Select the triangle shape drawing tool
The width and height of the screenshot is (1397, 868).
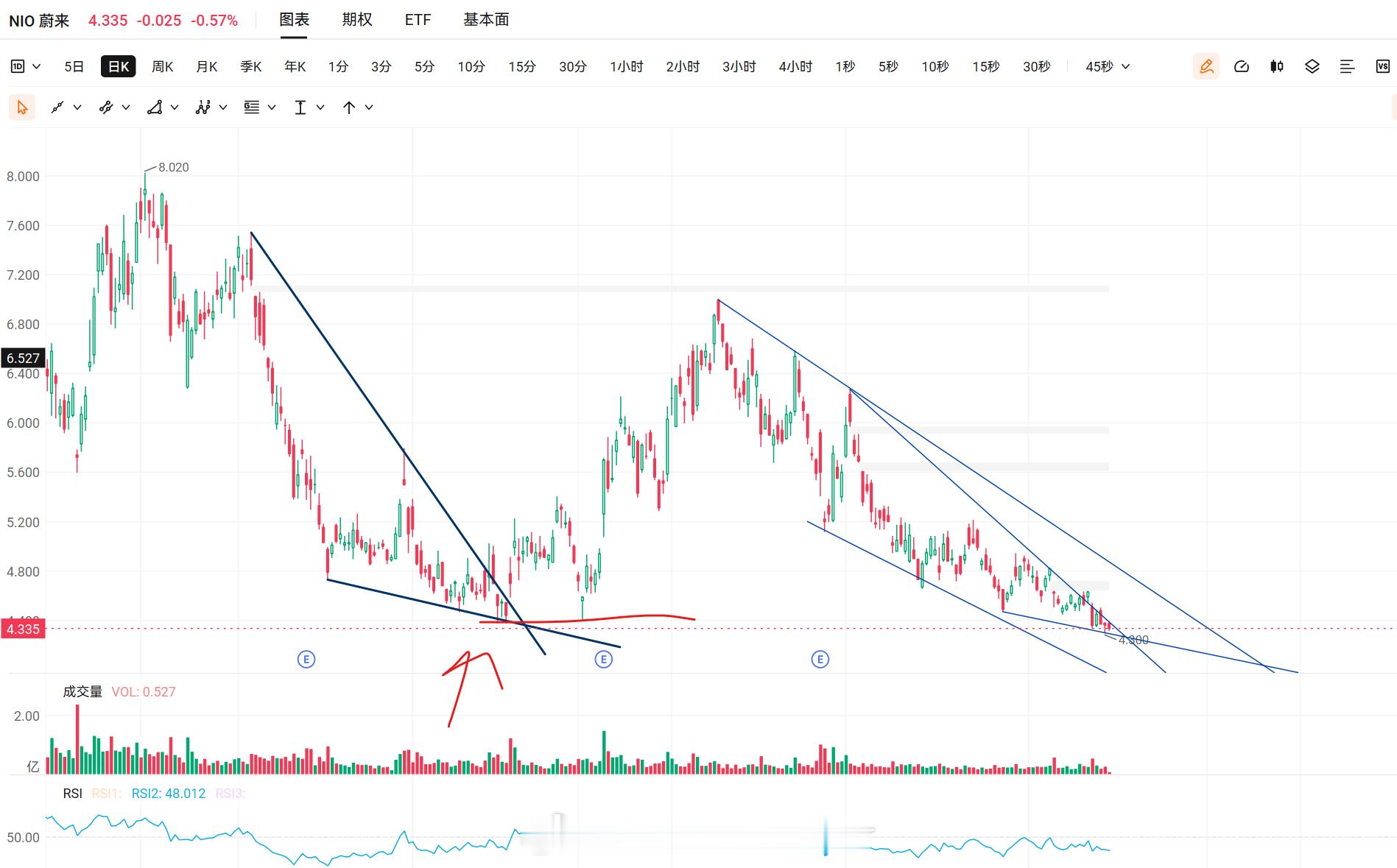click(155, 107)
